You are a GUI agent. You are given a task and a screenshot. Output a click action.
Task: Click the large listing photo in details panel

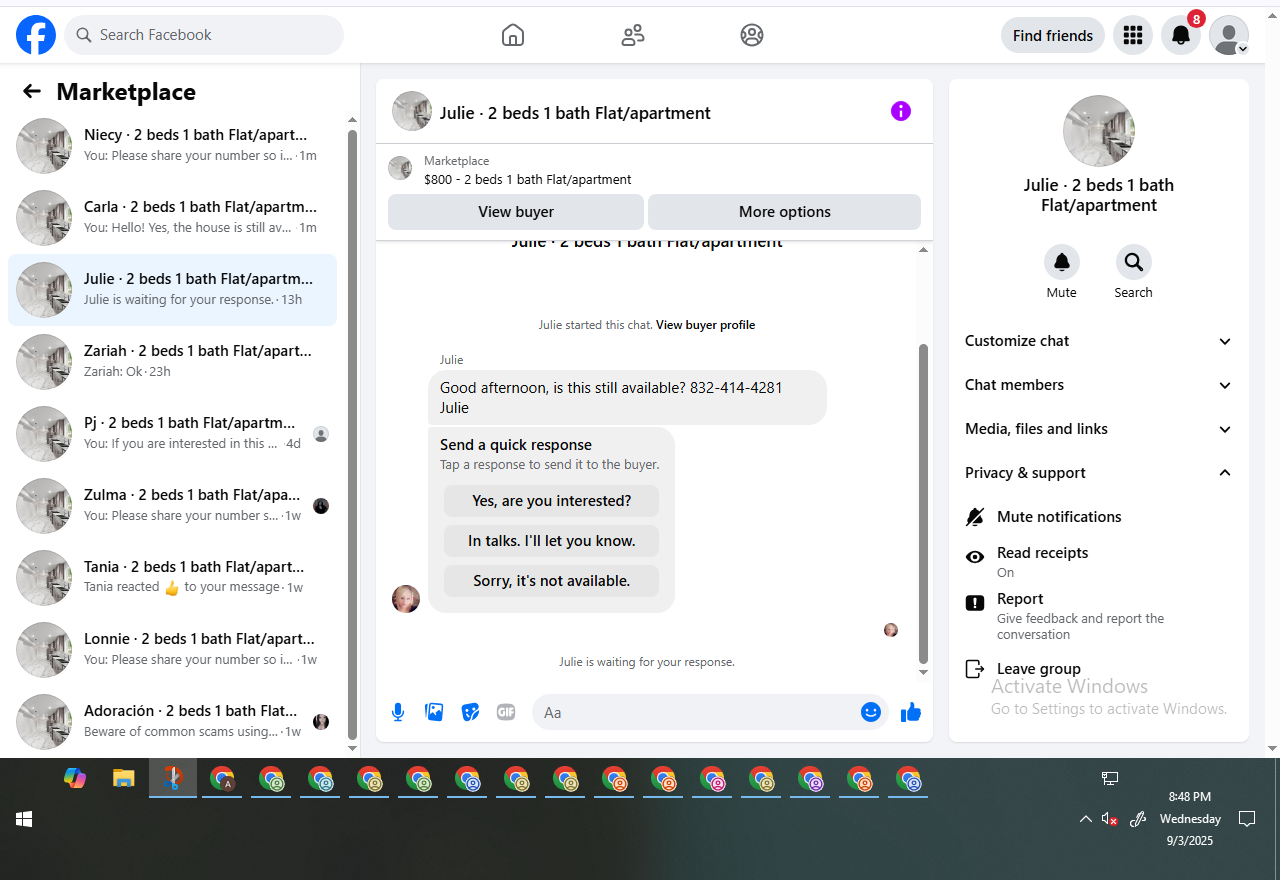click(1099, 131)
